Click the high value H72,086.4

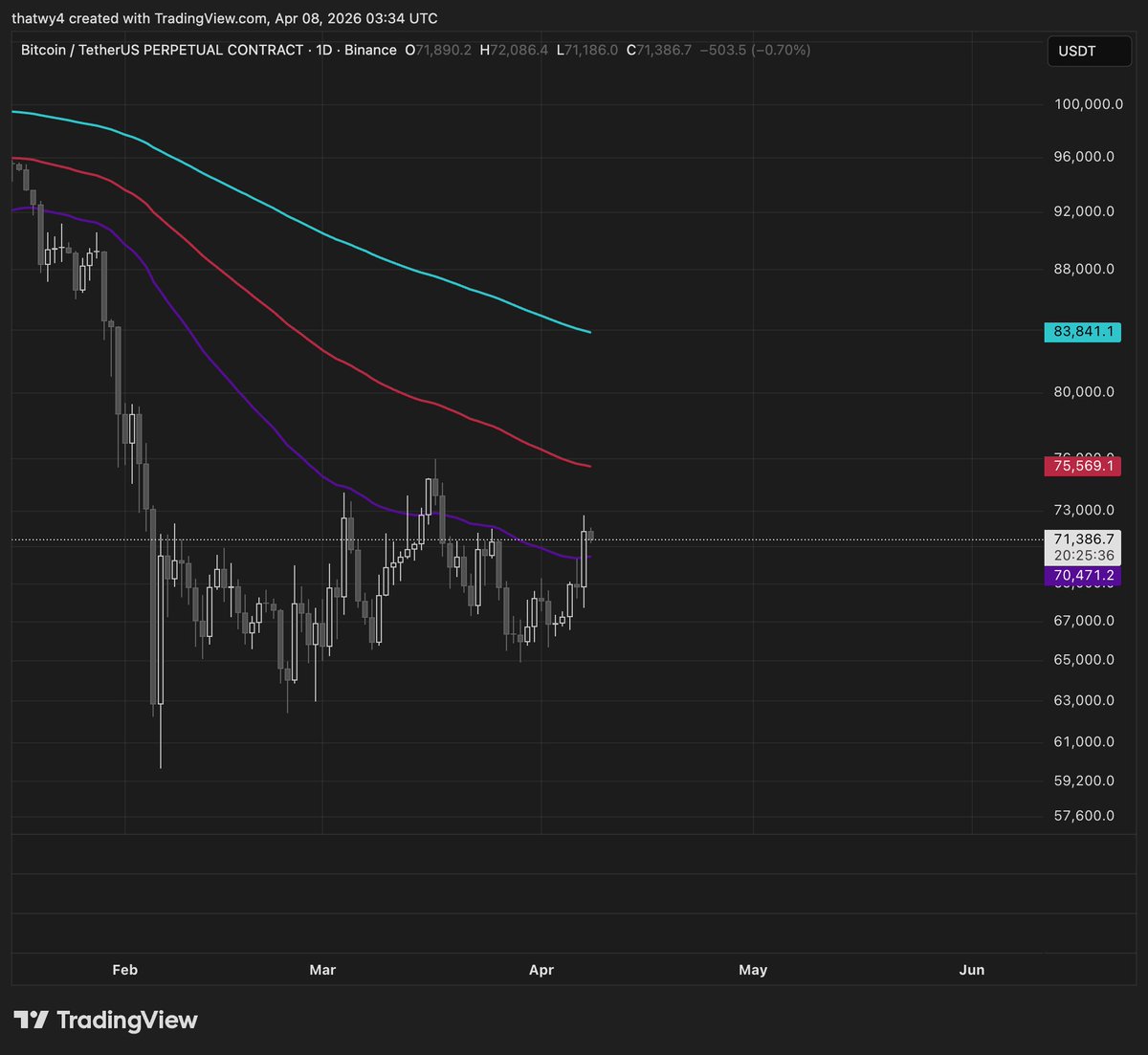tap(515, 50)
